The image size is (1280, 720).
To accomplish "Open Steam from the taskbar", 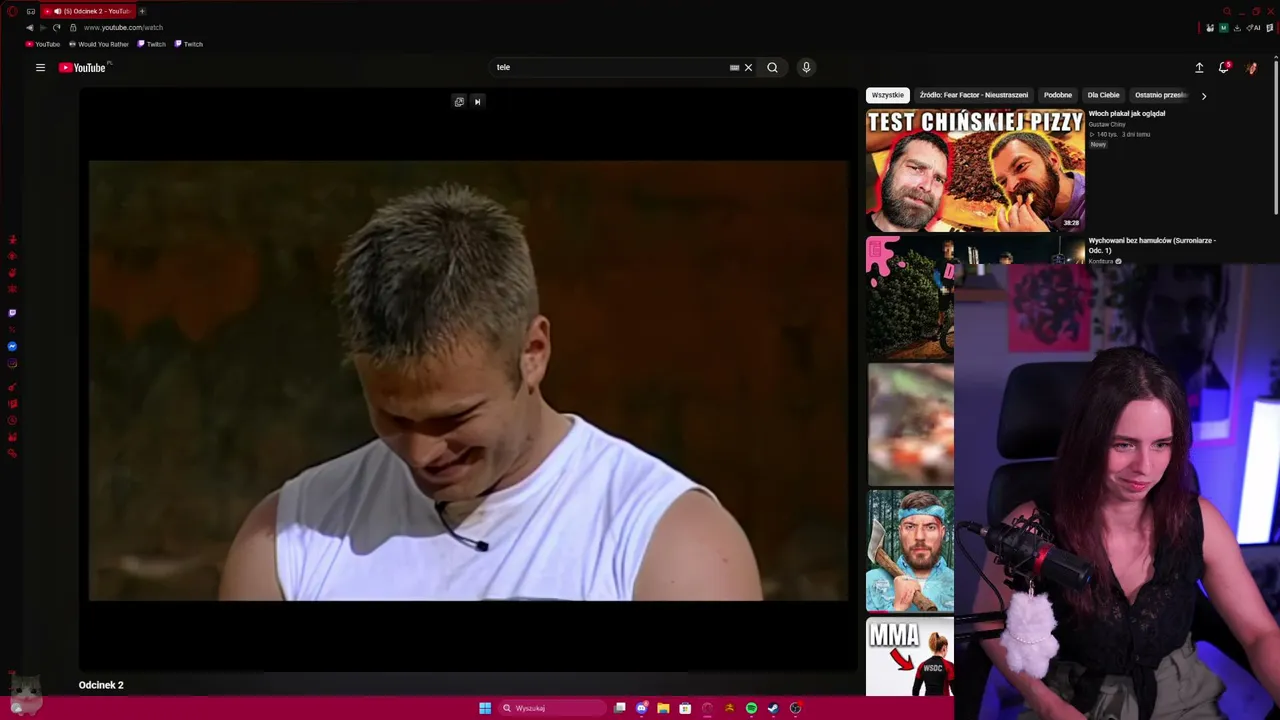I will 773,708.
